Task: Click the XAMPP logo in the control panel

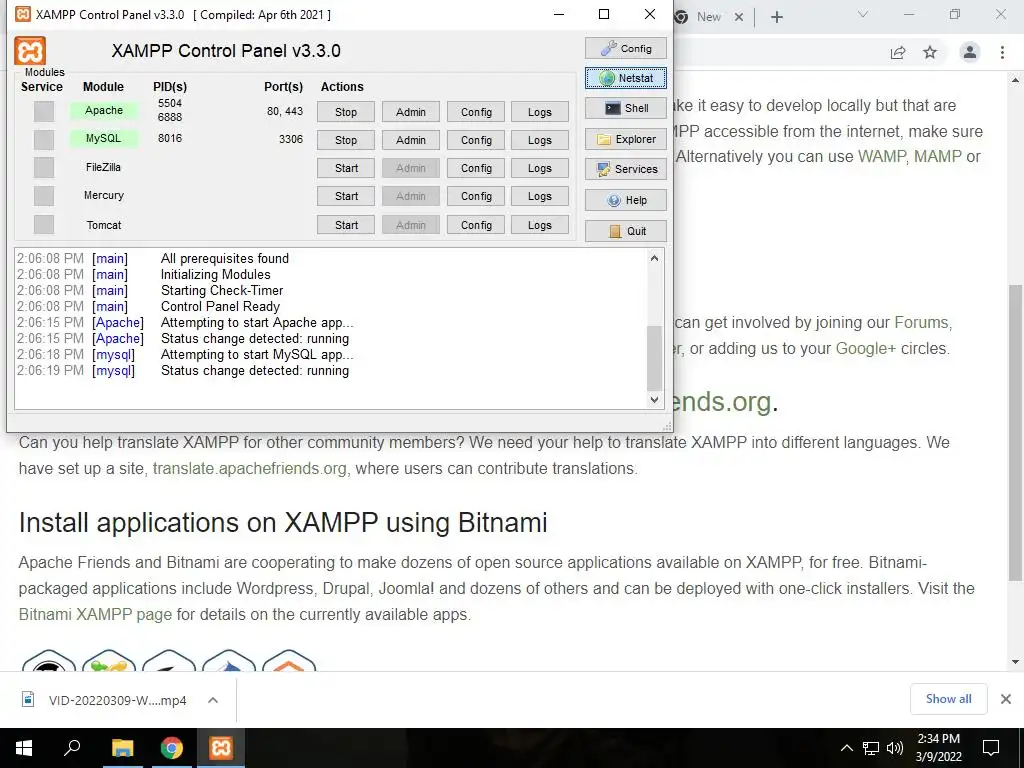Action: 30,51
